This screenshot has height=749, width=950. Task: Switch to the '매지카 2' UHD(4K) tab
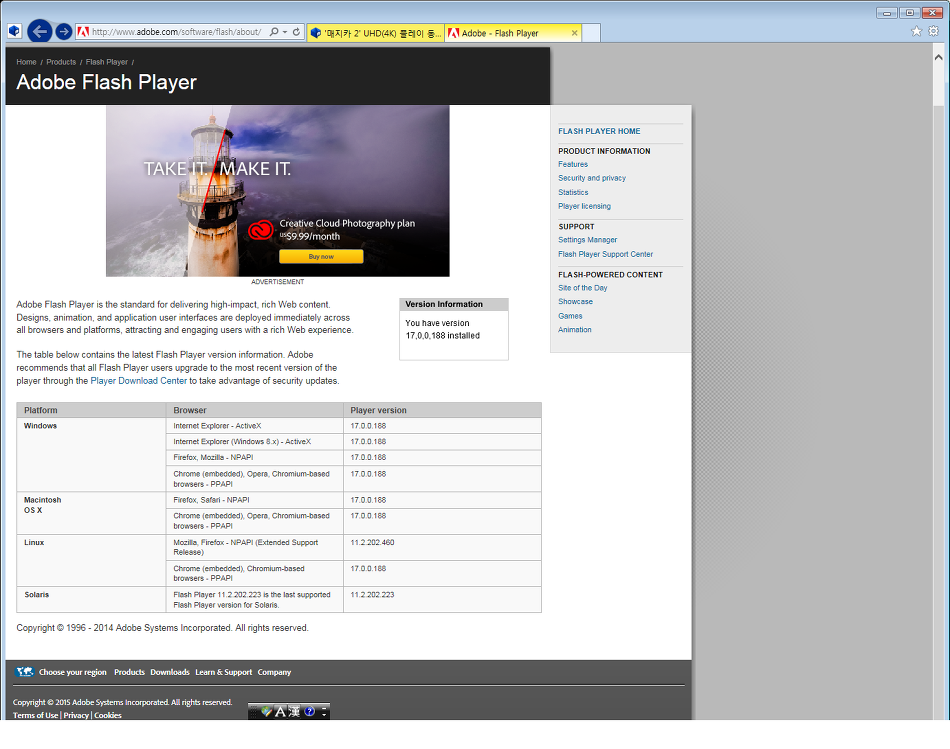376,33
